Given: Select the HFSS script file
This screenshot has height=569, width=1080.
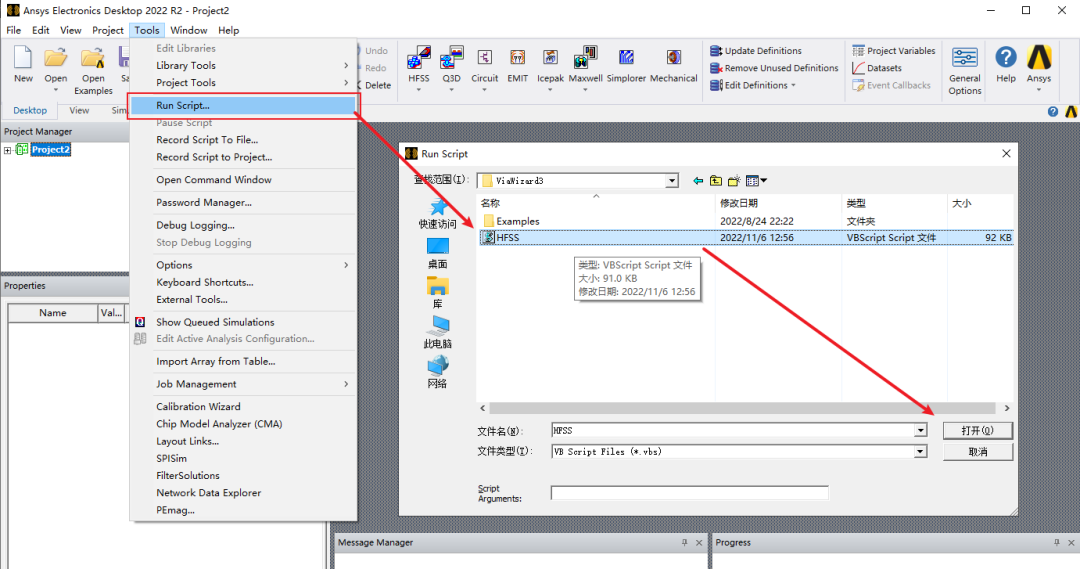Looking at the screenshot, I should point(747,238).
